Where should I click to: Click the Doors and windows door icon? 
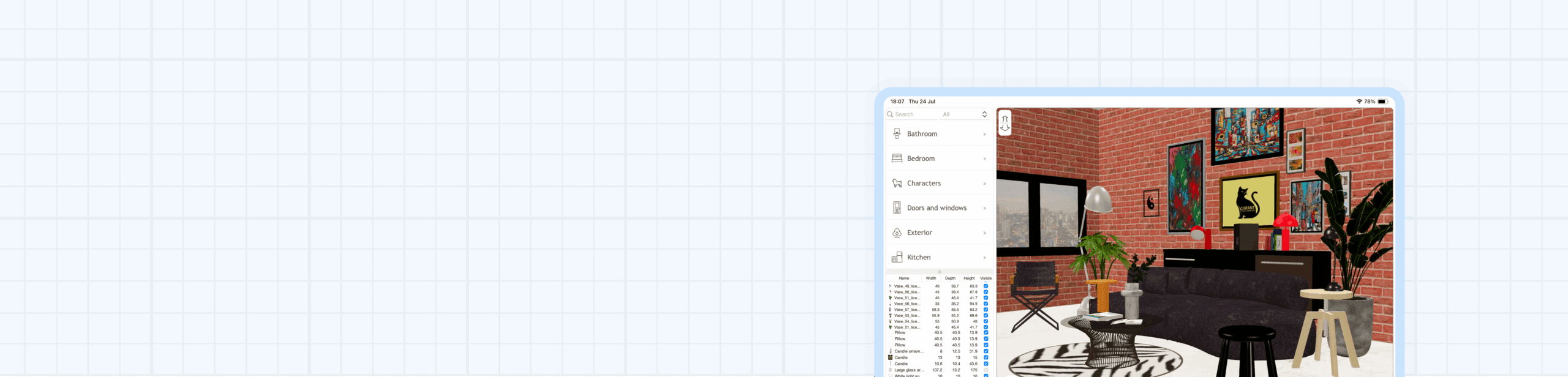897,208
